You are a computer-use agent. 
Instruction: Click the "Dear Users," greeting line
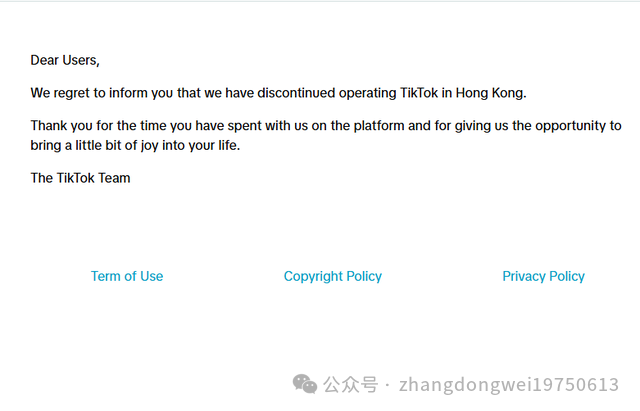coord(65,60)
